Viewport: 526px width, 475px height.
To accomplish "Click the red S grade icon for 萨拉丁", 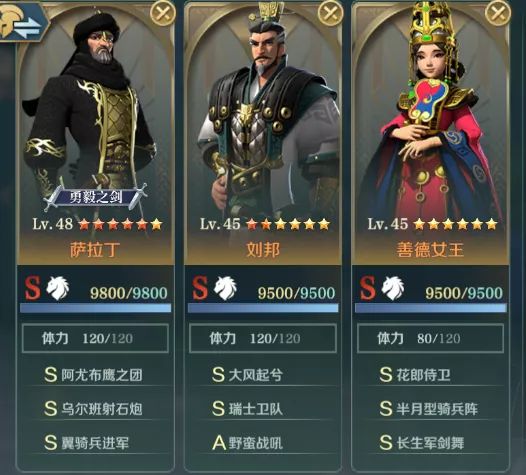I will point(33,288).
